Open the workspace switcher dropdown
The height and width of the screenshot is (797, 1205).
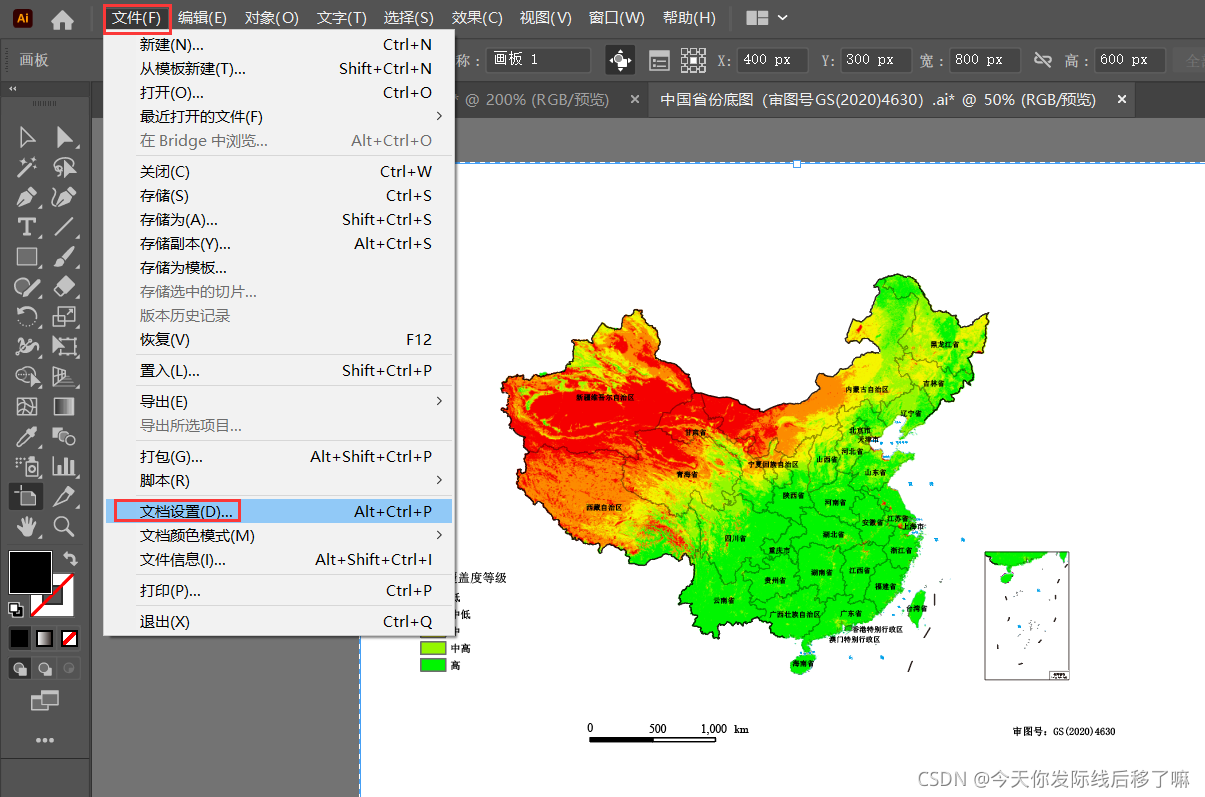click(767, 18)
